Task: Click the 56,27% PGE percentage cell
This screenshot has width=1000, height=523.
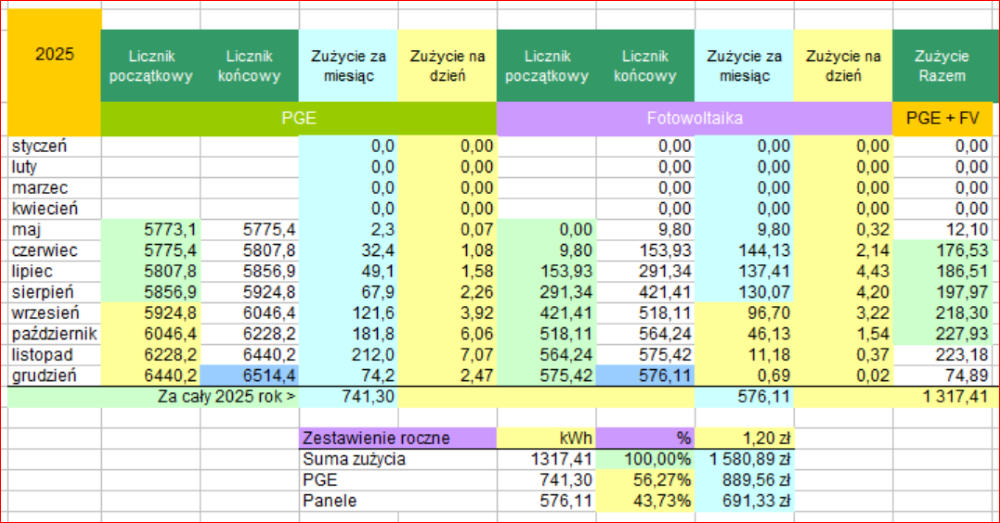Action: click(x=645, y=479)
